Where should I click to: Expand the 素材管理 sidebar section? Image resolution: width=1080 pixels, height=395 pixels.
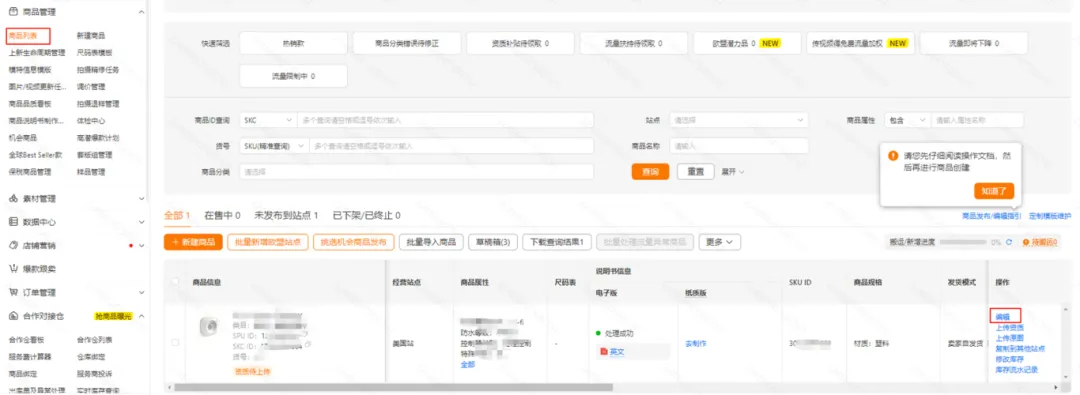pos(141,199)
